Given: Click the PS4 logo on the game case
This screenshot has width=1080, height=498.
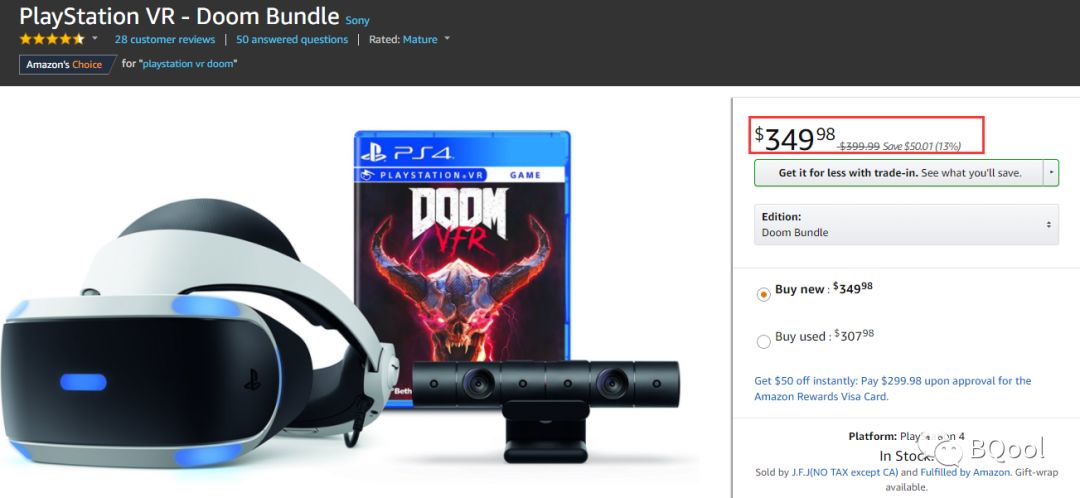Looking at the screenshot, I should pyautogui.click(x=408, y=153).
